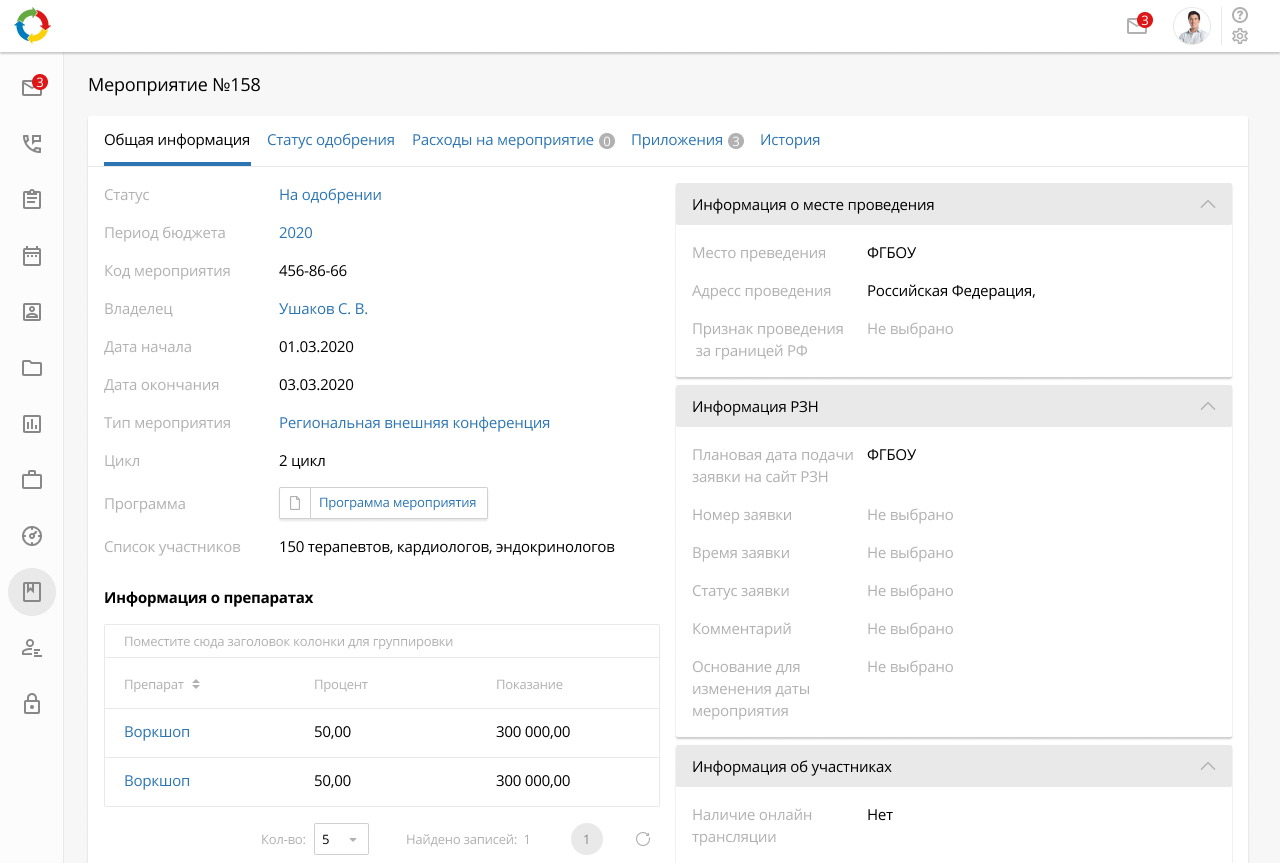Open the owner link Ушаков С. В.
The height and width of the screenshot is (863, 1280).
323,309
